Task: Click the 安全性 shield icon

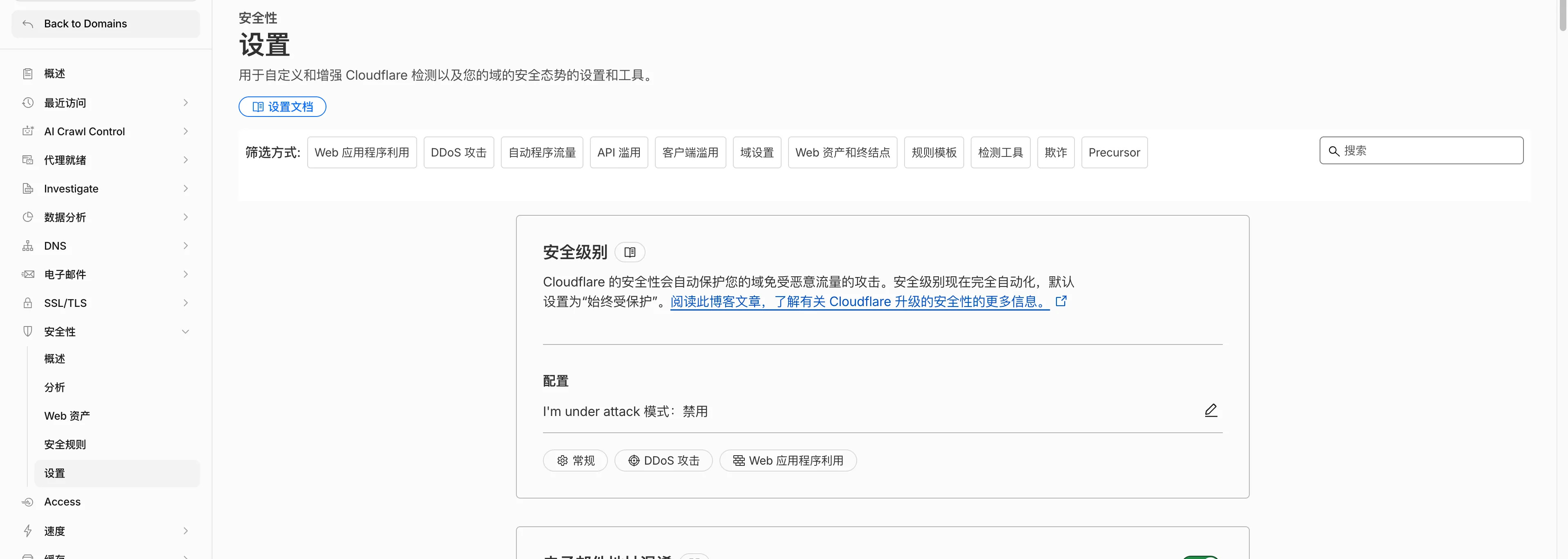Action: 27,331
